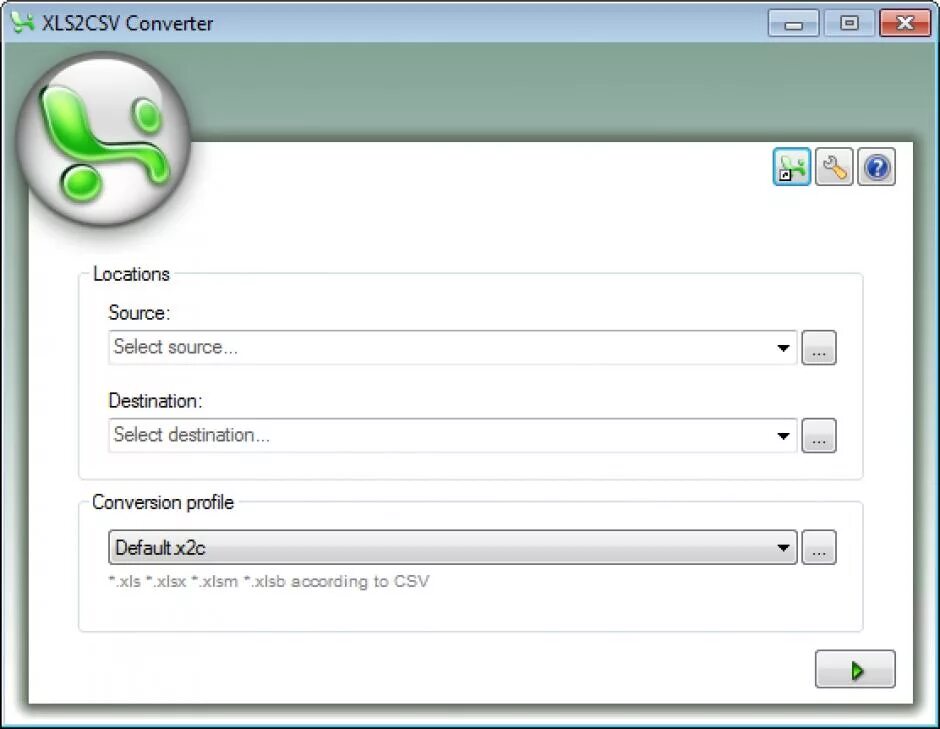Maximize the XLS2CSV Converter window
The height and width of the screenshot is (729, 940).
[x=849, y=23]
